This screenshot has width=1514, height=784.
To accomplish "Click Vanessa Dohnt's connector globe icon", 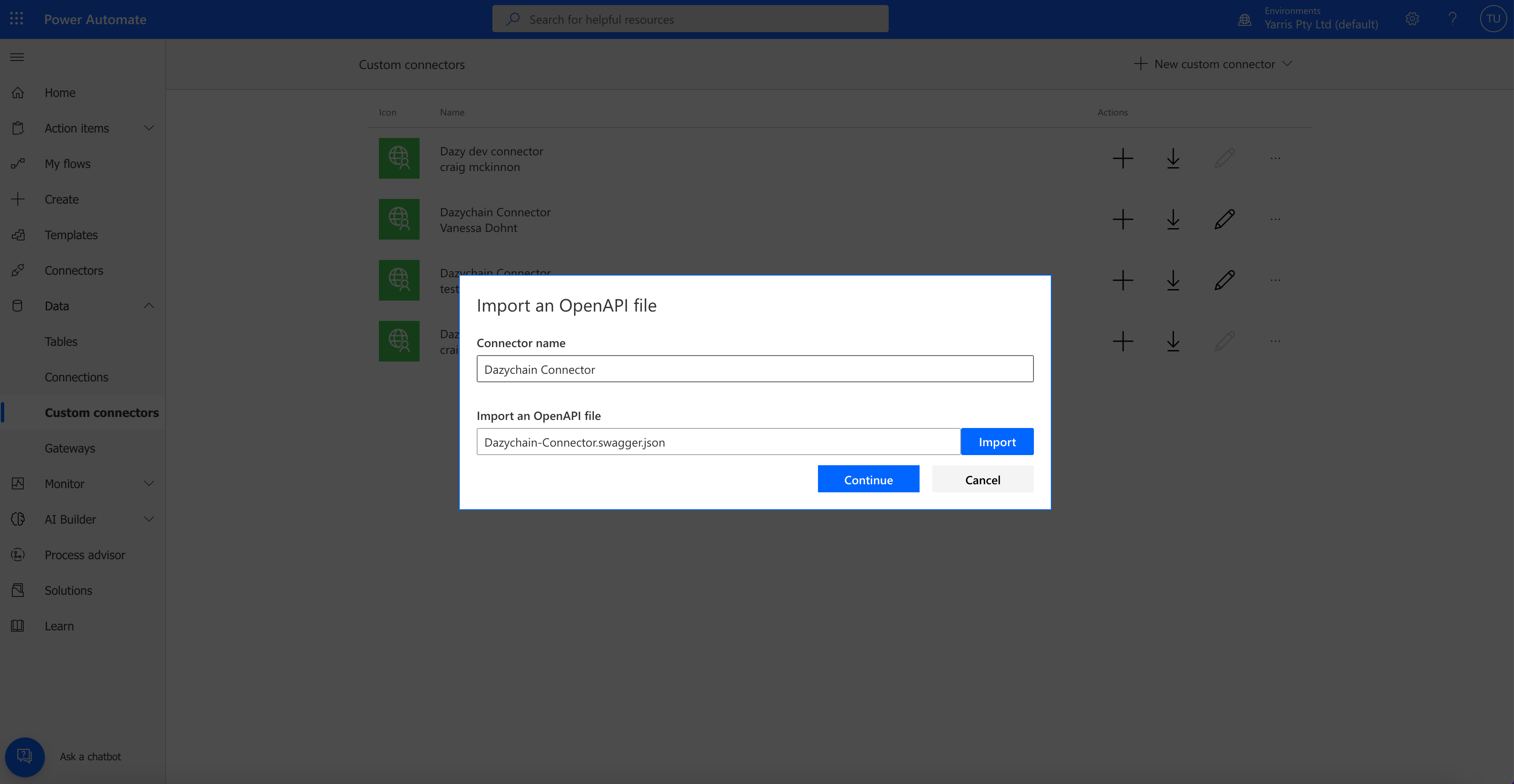I will (x=399, y=219).
